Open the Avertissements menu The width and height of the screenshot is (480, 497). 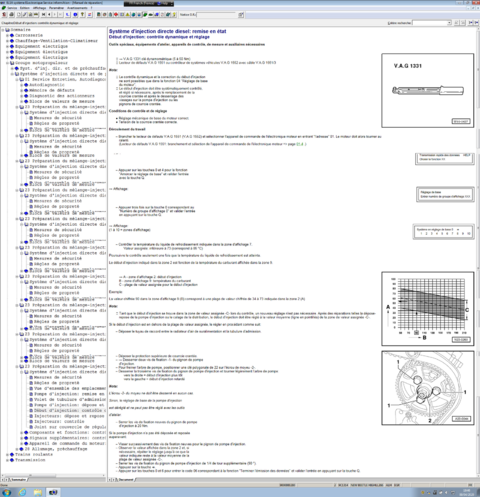(x=77, y=8)
